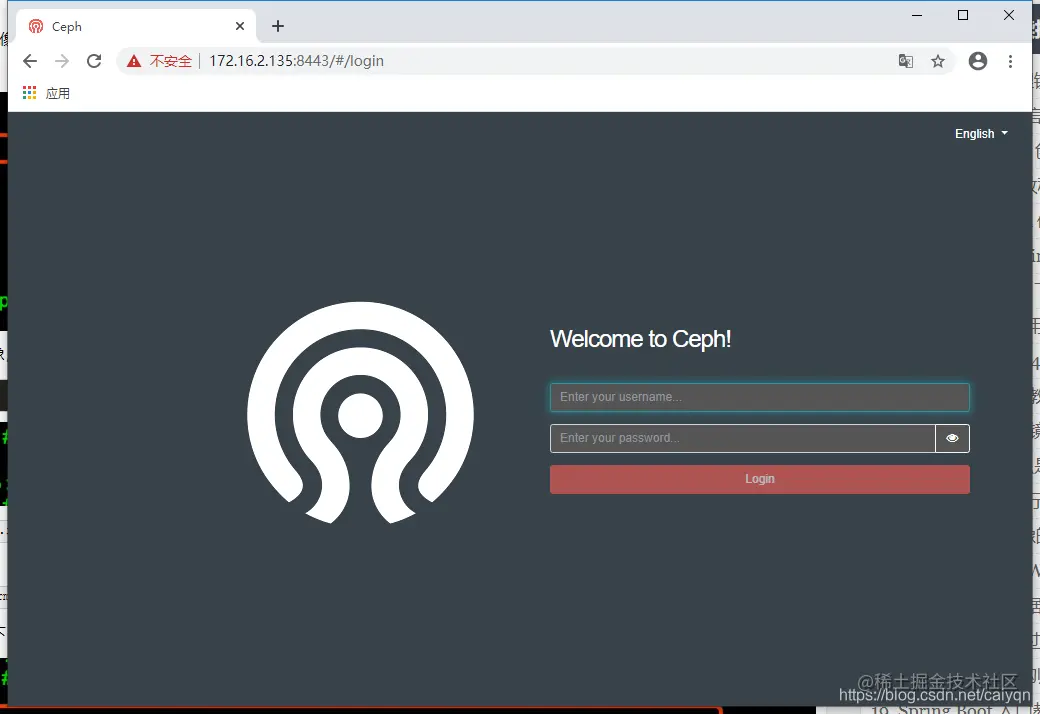Focus the username input field
The height and width of the screenshot is (714, 1040).
pos(759,397)
